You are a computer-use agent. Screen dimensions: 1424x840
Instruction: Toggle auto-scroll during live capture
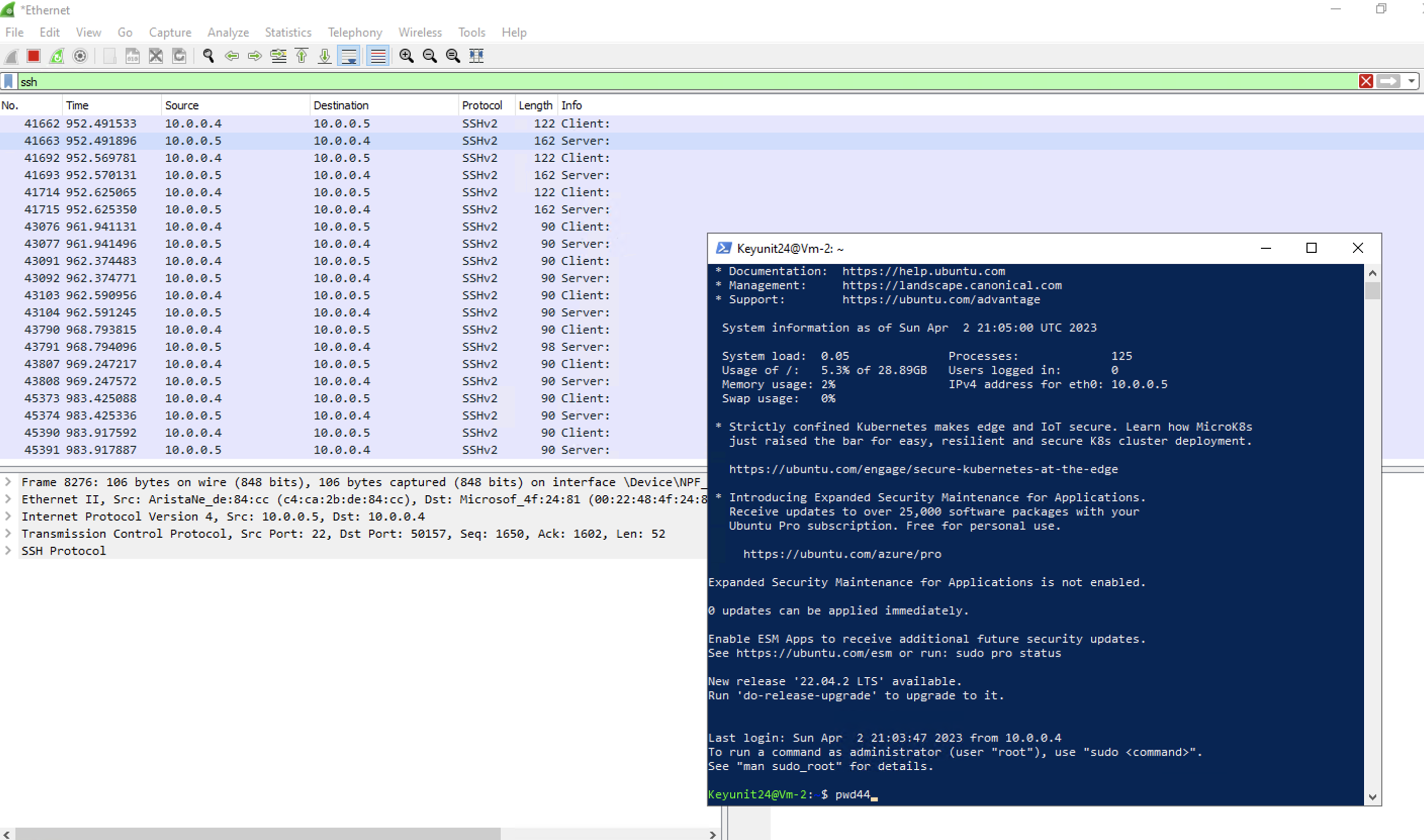tap(349, 56)
